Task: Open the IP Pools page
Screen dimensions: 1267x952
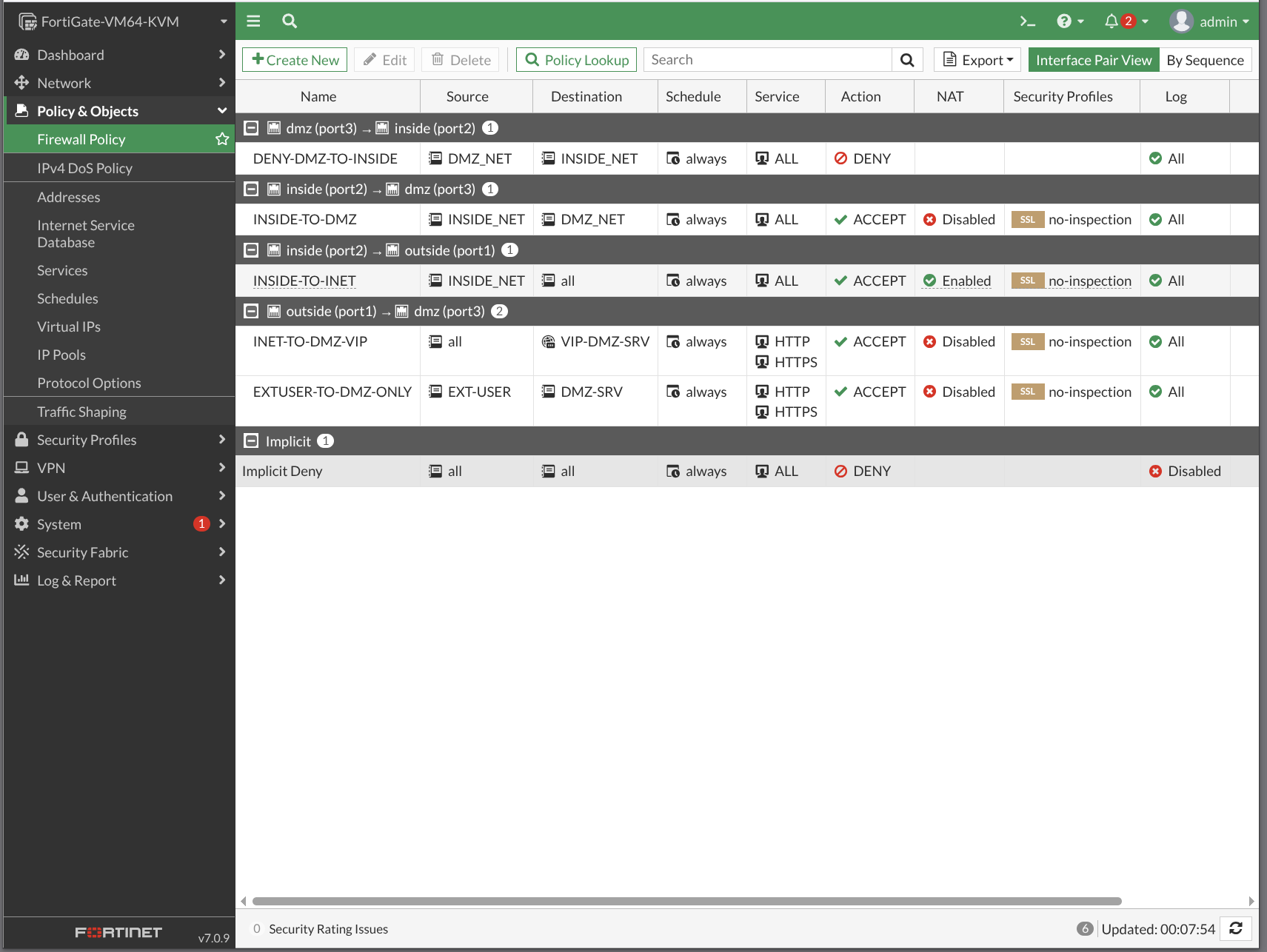Action: click(61, 355)
